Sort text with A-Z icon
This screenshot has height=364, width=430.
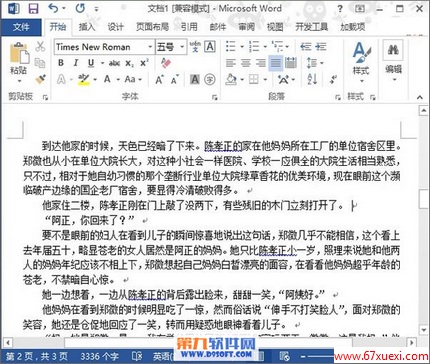[x=312, y=79]
